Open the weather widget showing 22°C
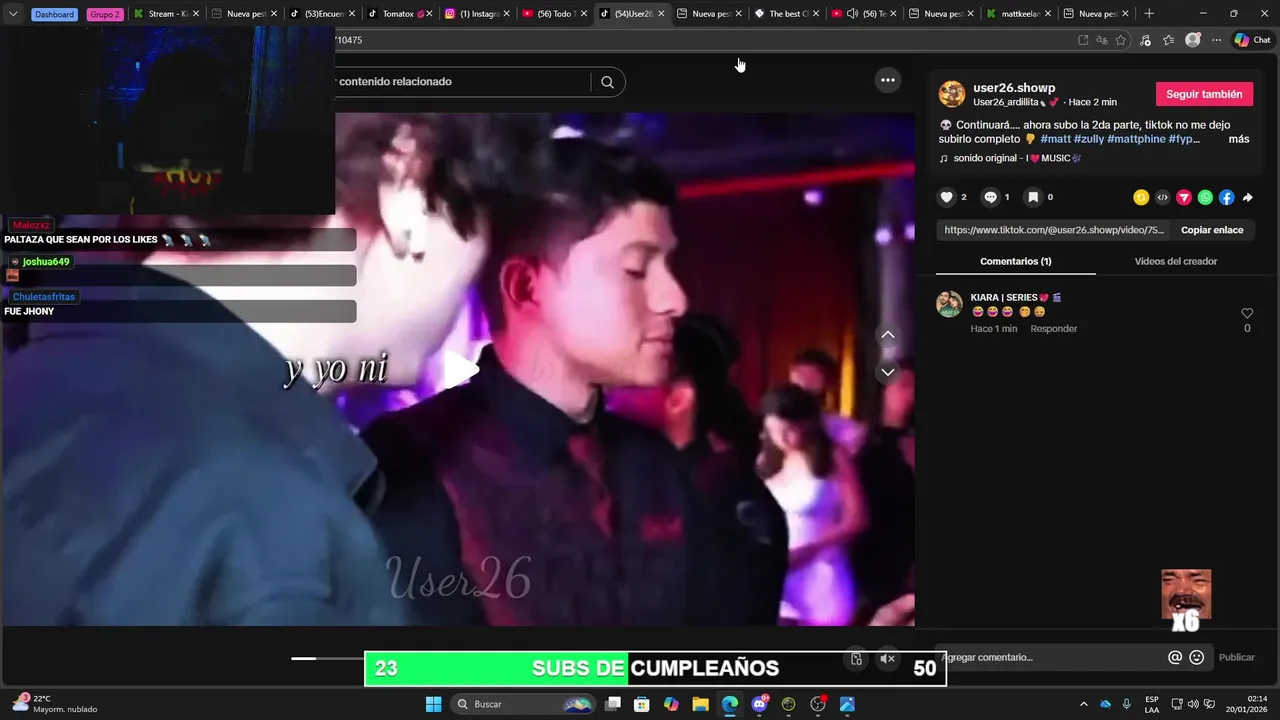The image size is (1280, 720). (55, 704)
